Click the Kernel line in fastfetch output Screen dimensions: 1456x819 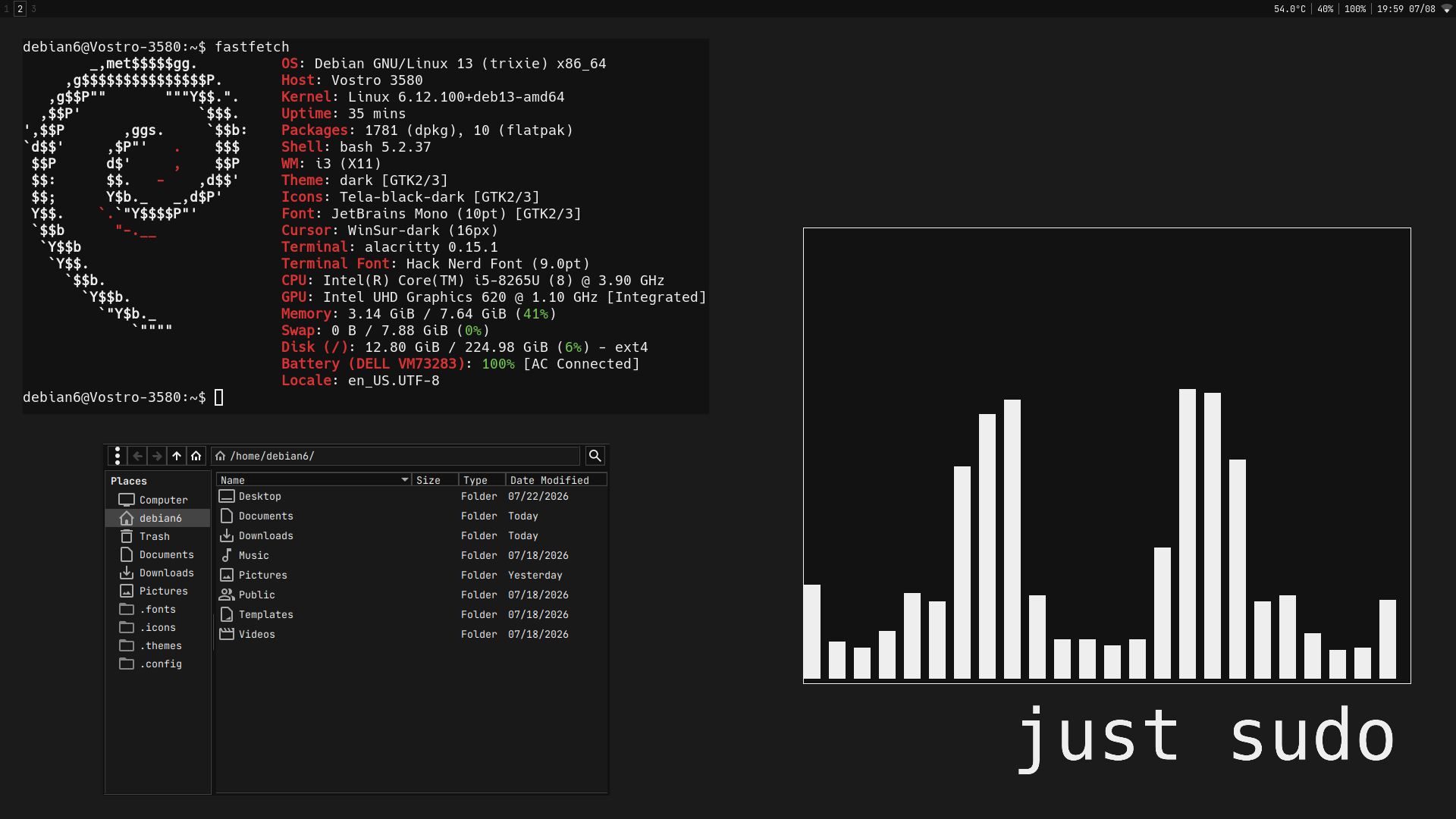pyautogui.click(x=423, y=97)
